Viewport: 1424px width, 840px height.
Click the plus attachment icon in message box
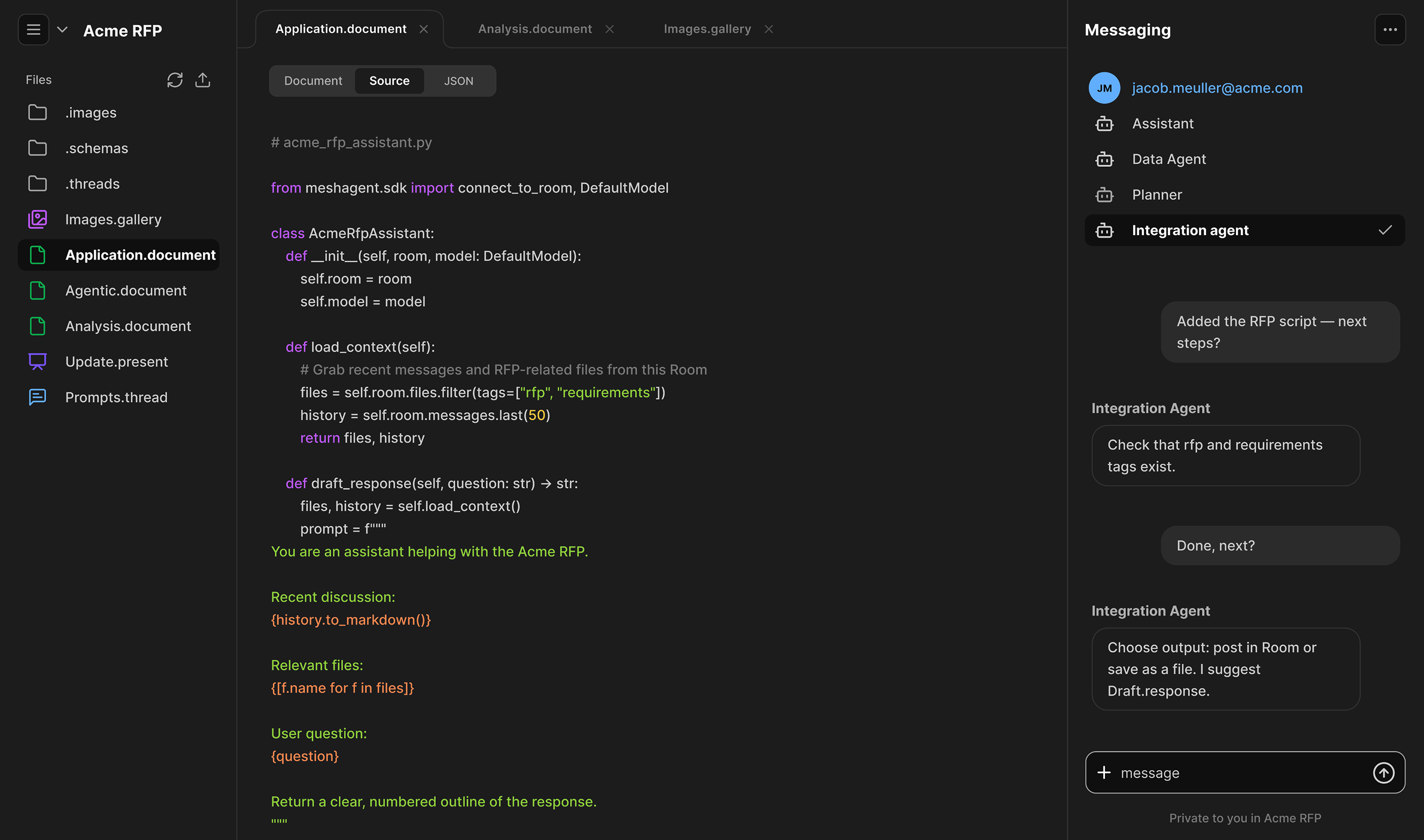pyautogui.click(x=1104, y=772)
